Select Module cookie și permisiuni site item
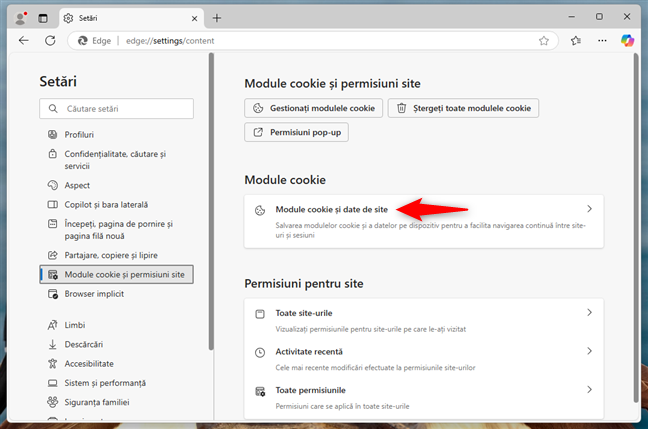 [x=117, y=274]
